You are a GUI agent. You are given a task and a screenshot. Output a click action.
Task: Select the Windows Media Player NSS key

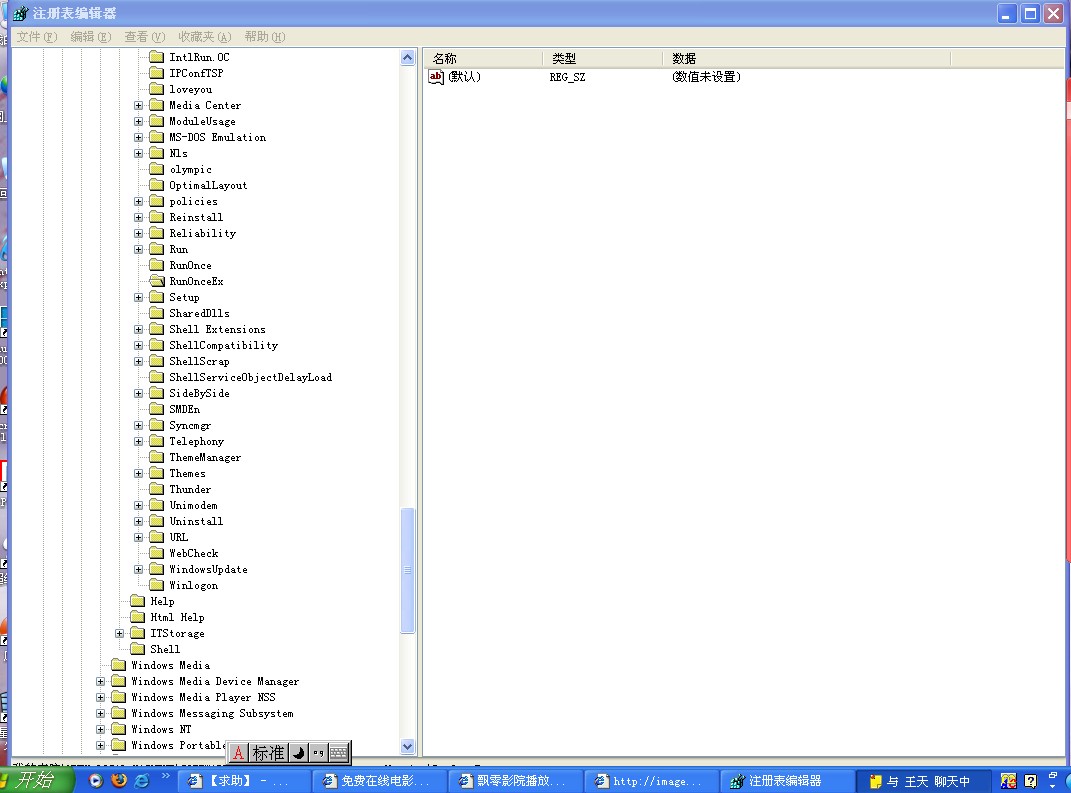click(x=204, y=697)
